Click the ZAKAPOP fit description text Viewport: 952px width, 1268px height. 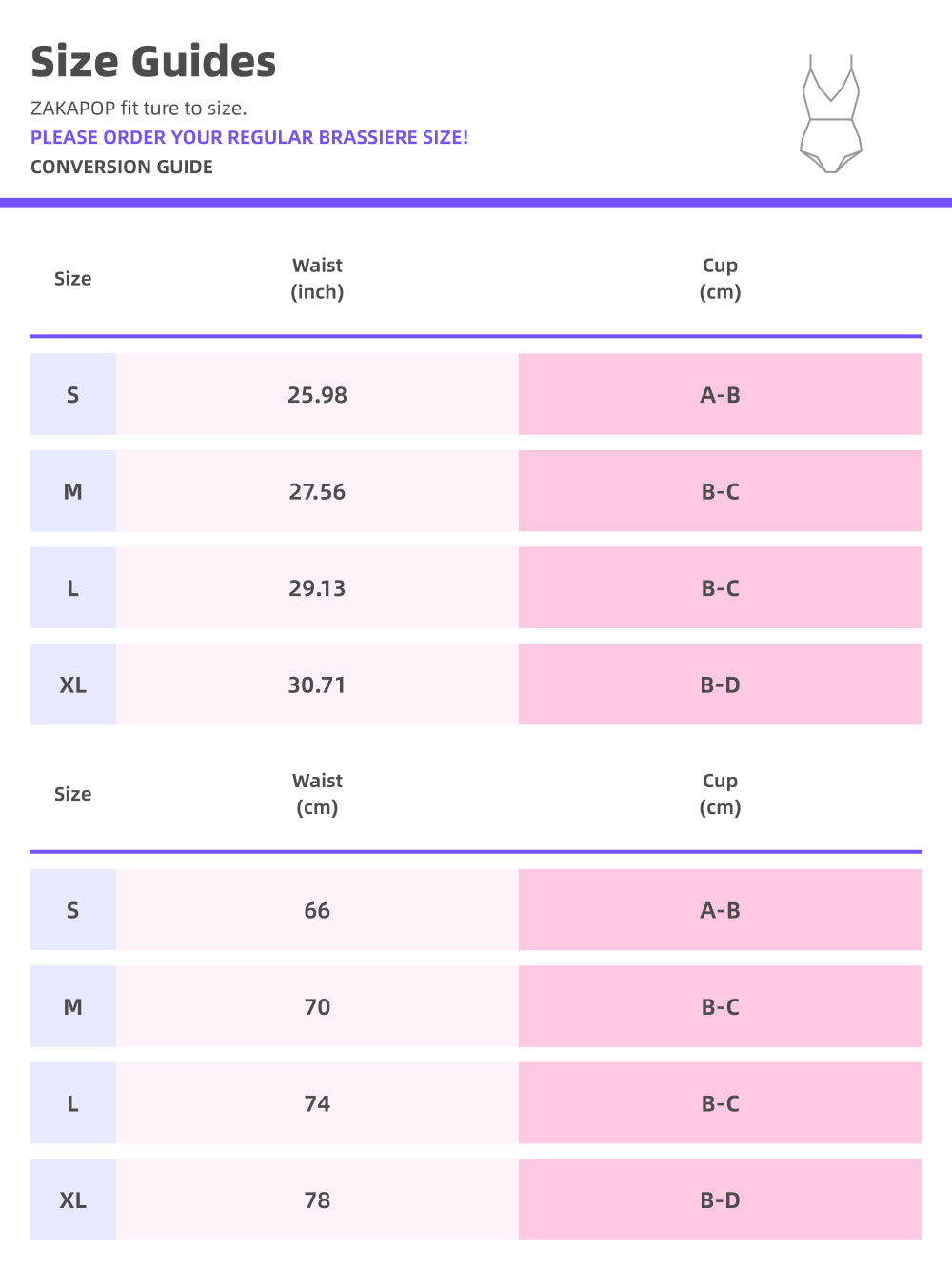coord(139,109)
